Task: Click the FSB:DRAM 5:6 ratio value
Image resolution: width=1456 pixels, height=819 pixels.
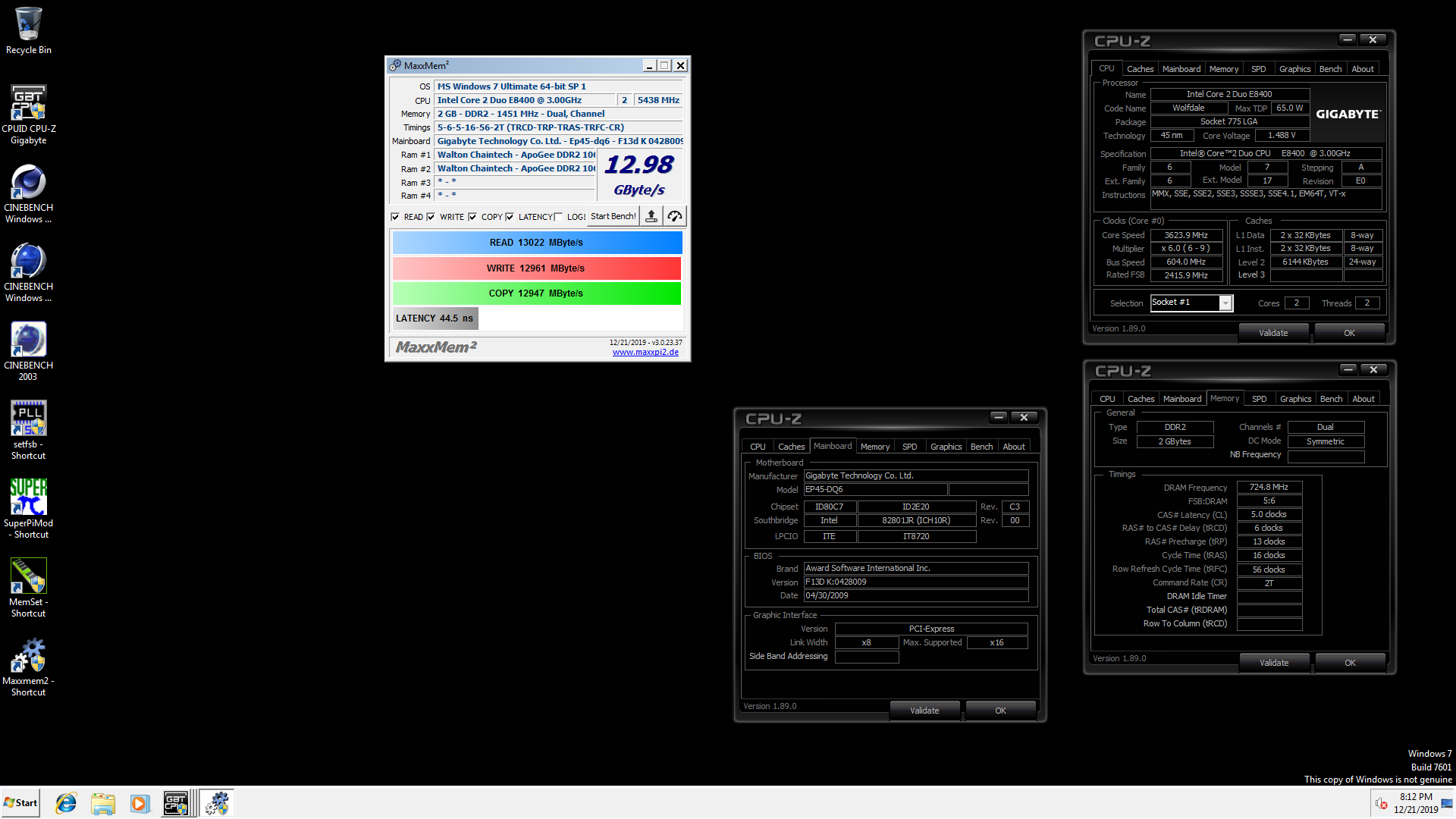Action: 1269,501
